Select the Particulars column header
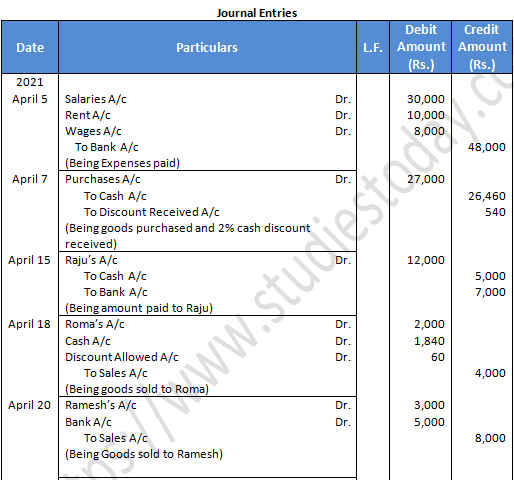 point(207,47)
